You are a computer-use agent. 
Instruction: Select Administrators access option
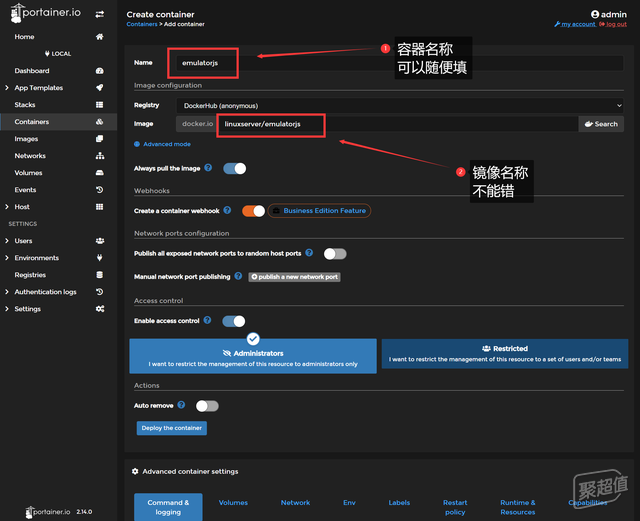253,356
